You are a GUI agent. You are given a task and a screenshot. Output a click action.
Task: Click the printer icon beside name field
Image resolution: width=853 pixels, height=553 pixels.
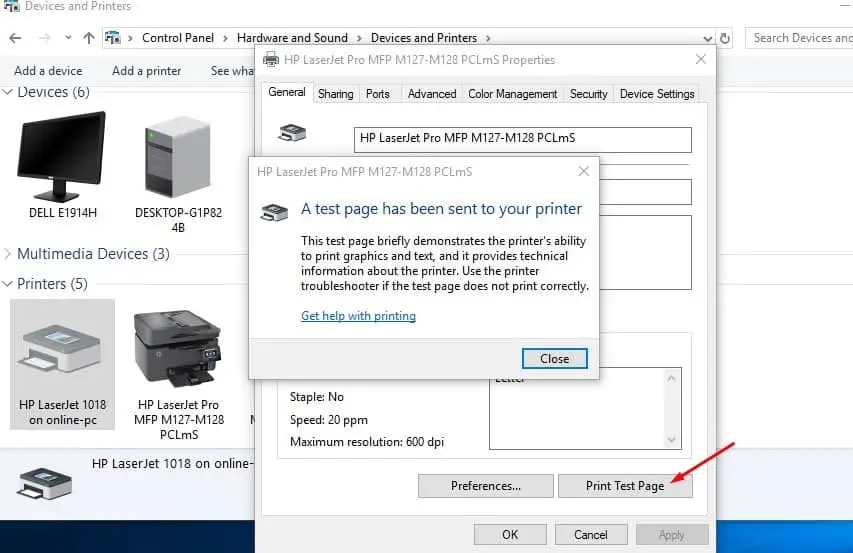point(293,133)
